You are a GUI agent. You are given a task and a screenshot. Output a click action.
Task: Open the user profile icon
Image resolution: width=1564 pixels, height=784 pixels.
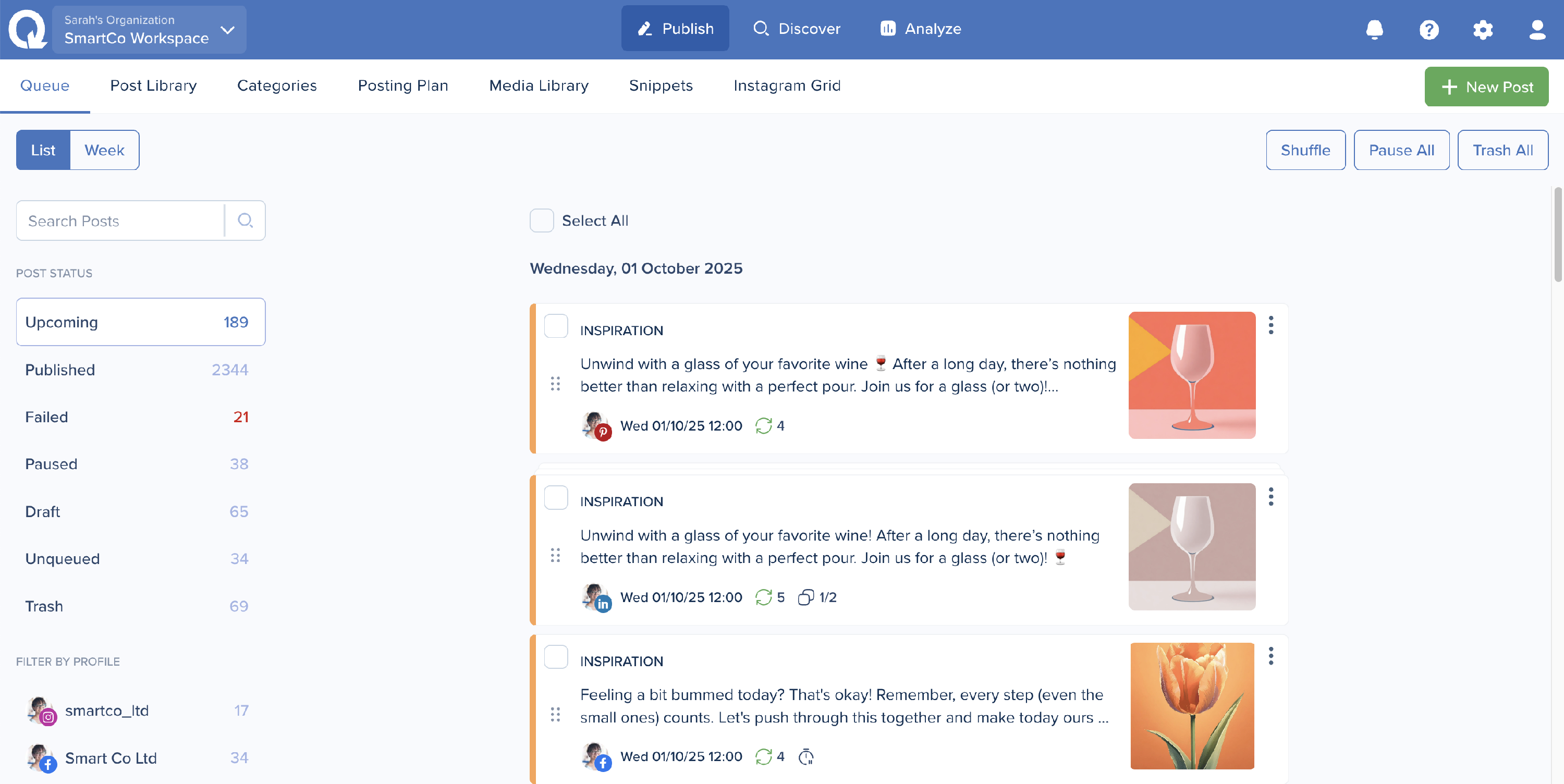pos(1537,29)
